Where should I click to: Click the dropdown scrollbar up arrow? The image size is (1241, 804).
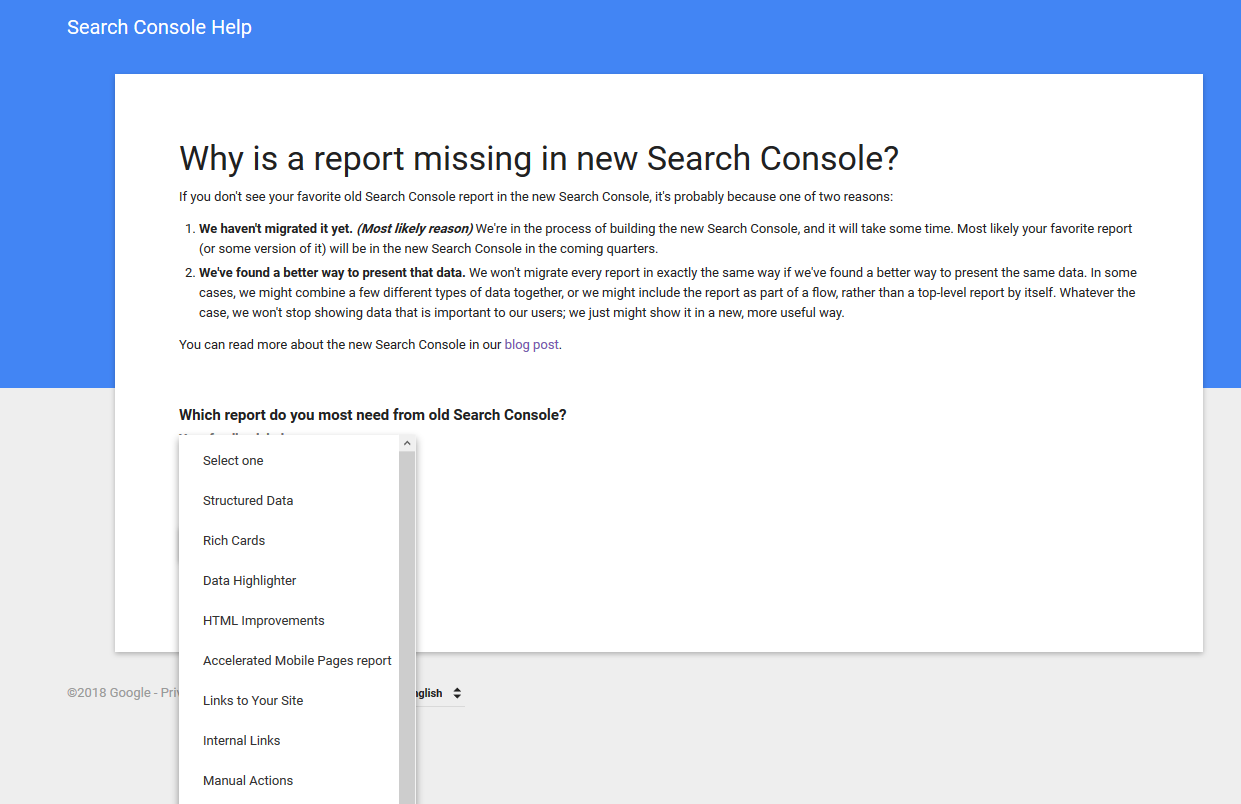(x=407, y=442)
